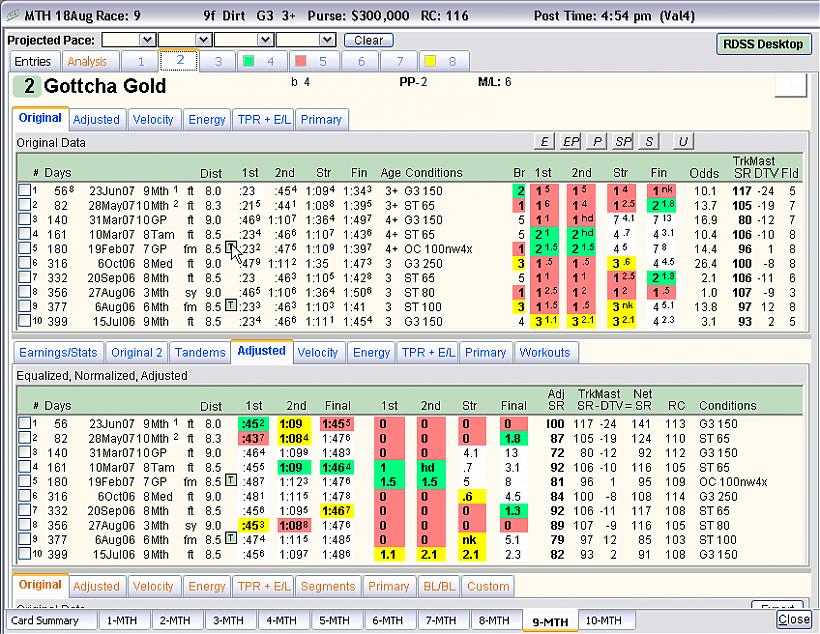Open the fourth Projected Pace dropdown

[x=306, y=40]
